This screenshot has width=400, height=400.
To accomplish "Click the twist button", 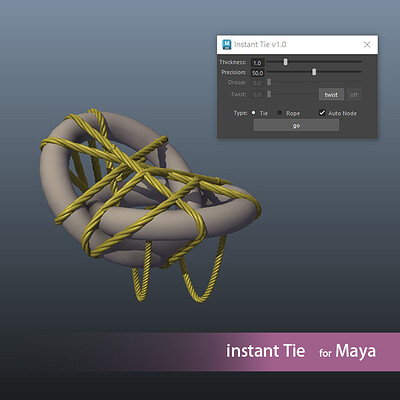I will click(331, 95).
